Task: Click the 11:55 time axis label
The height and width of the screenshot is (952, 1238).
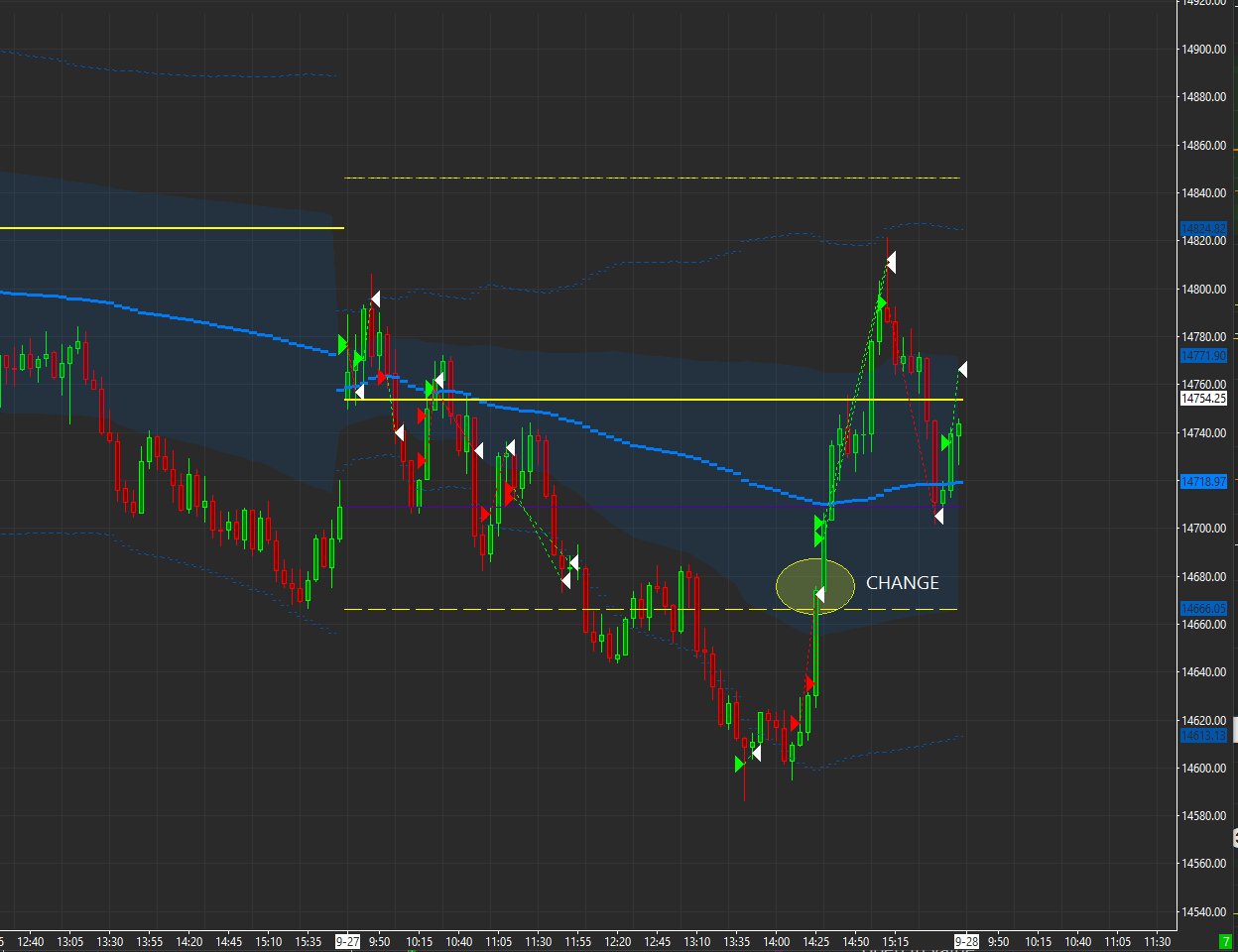Action: coord(578,942)
